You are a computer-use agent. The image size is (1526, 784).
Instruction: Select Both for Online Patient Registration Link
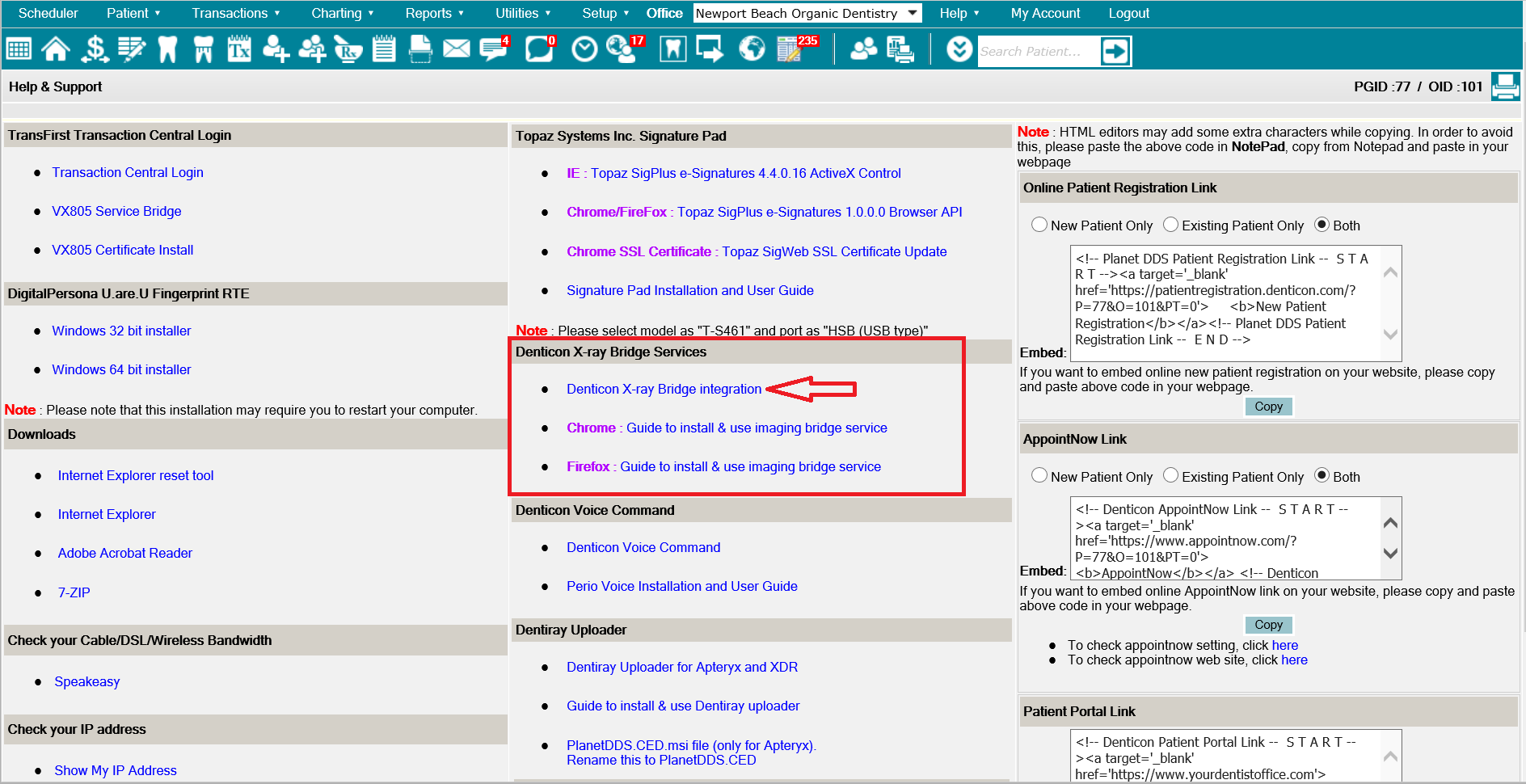click(x=1322, y=225)
